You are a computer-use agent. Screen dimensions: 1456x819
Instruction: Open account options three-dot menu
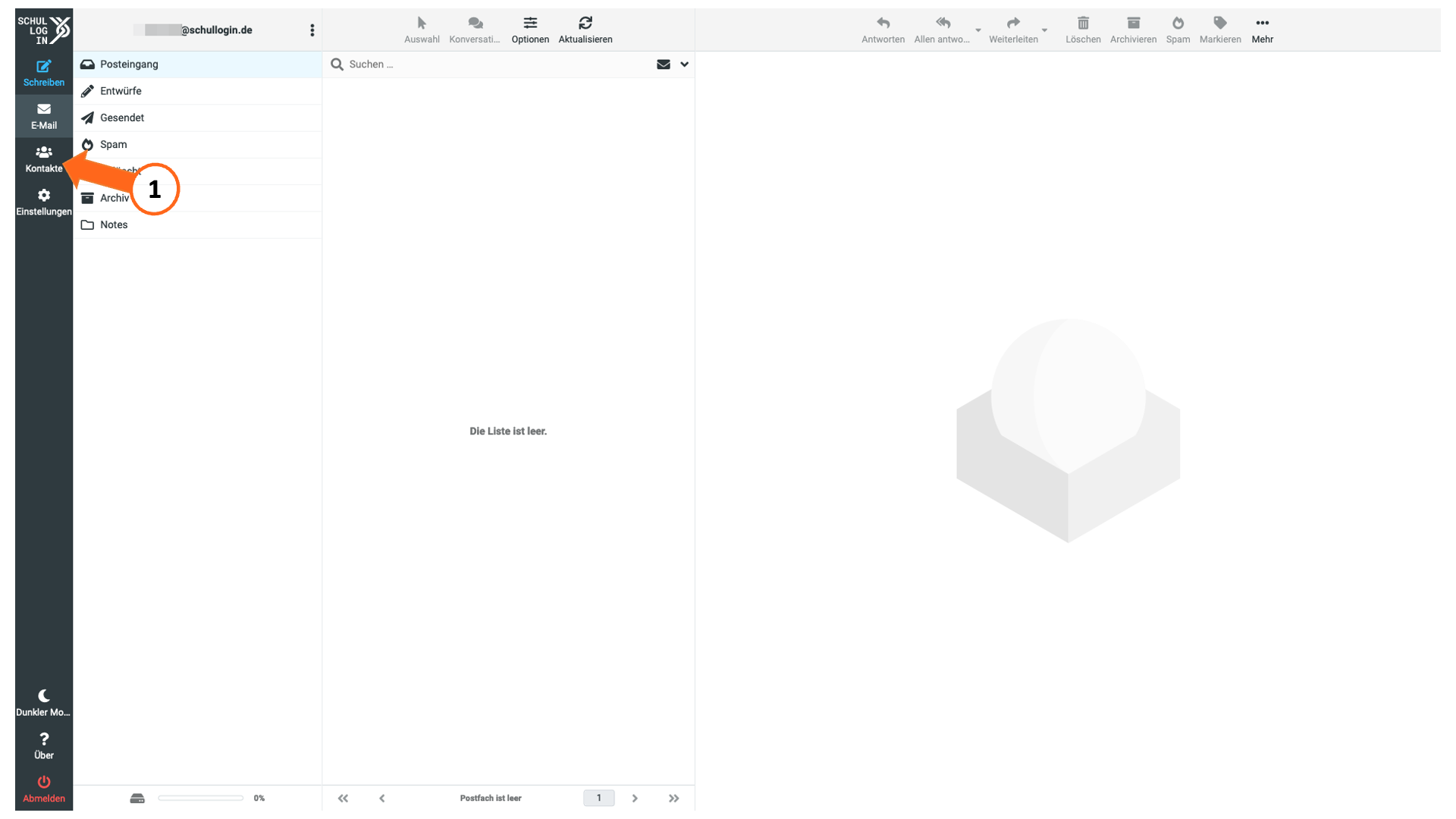tap(312, 30)
